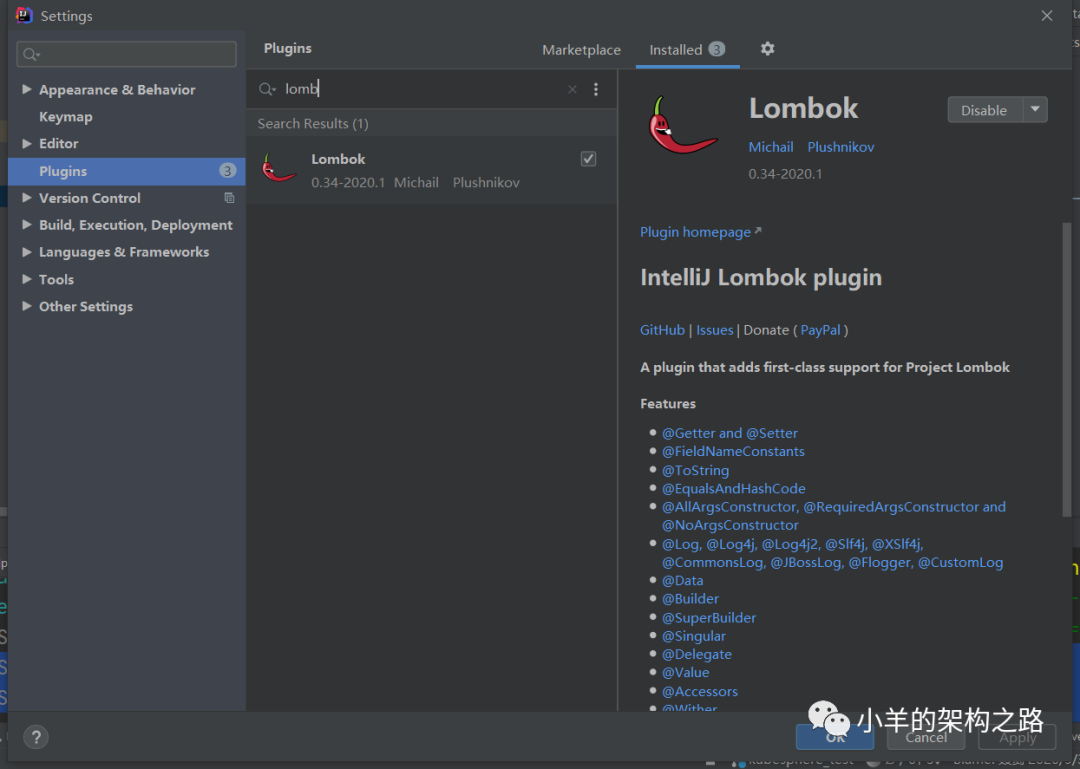Open the @Getter and @Setter feature link
1080x769 pixels.
pyautogui.click(x=729, y=433)
